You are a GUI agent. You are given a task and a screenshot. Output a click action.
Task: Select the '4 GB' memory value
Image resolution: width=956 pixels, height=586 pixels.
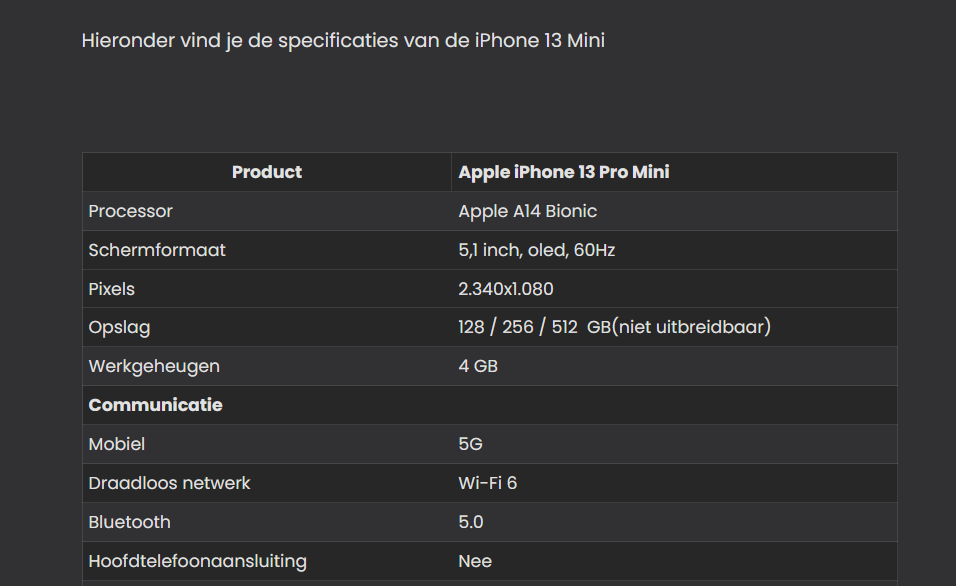(x=478, y=366)
